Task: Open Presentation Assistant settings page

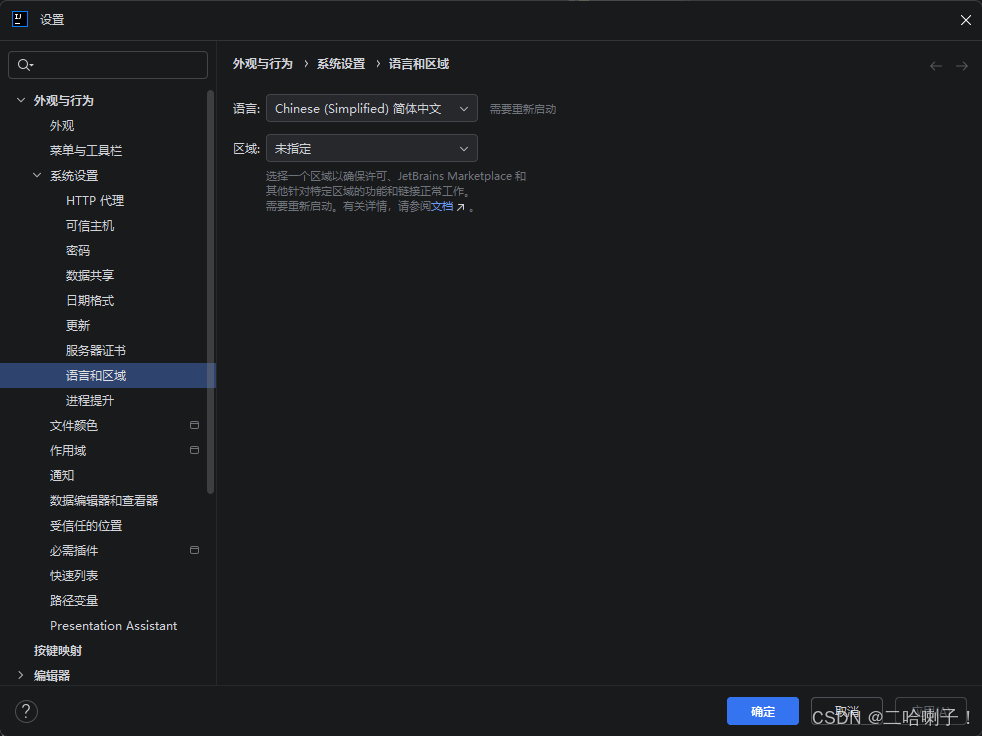Action: [113, 626]
